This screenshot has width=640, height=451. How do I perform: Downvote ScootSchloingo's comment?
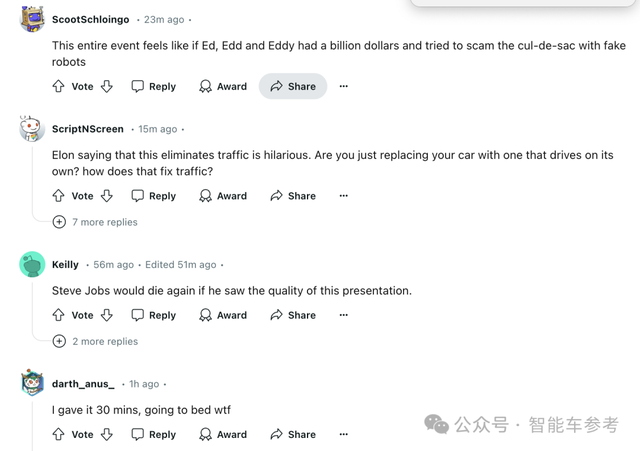coord(107,87)
